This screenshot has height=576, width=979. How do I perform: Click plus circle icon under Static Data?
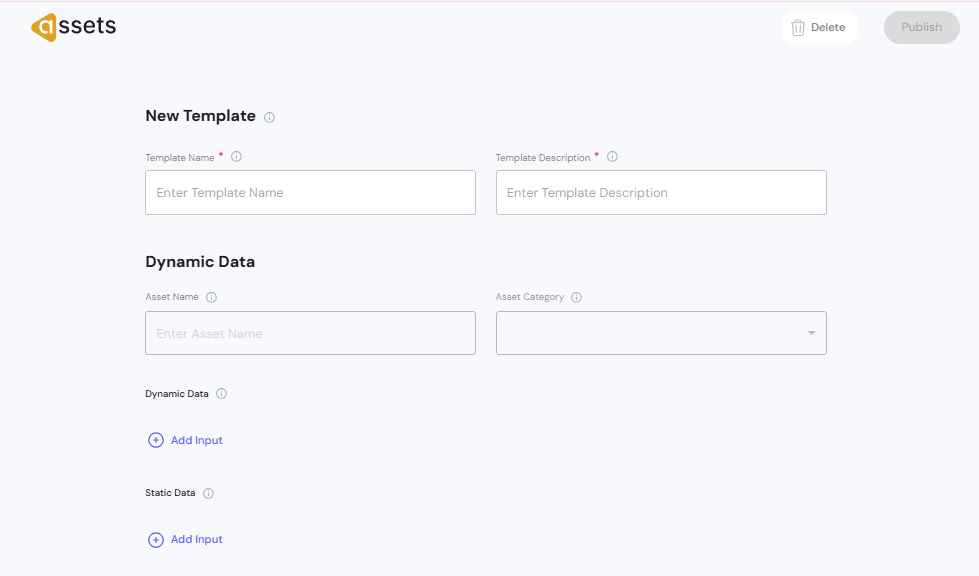tap(156, 540)
